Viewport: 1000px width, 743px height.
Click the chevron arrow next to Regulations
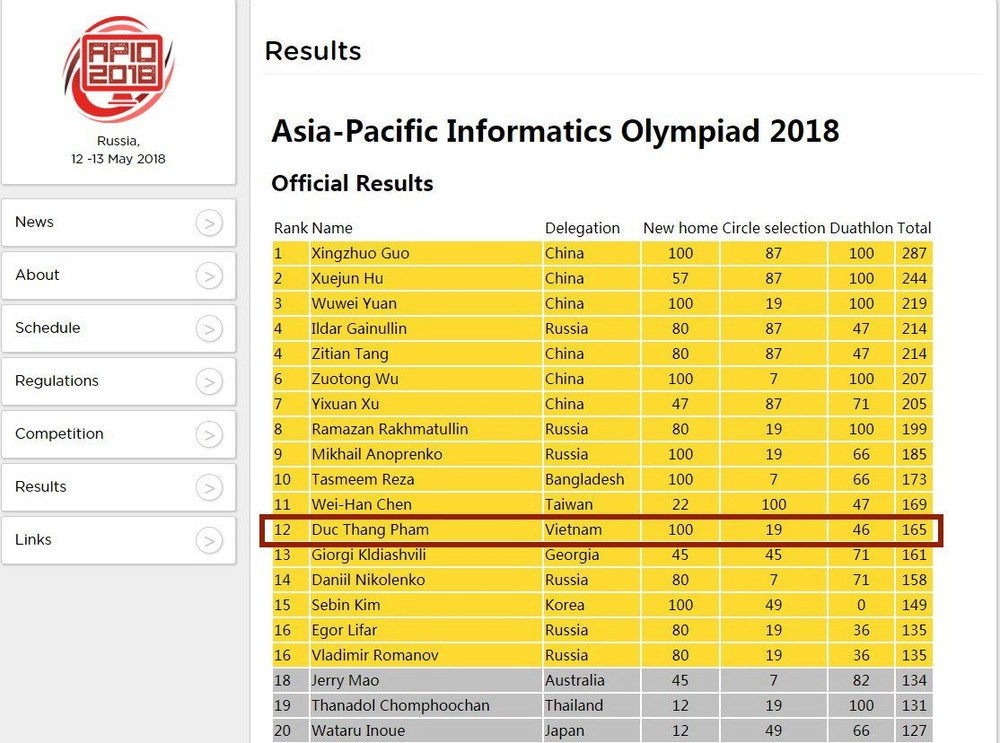tap(209, 381)
